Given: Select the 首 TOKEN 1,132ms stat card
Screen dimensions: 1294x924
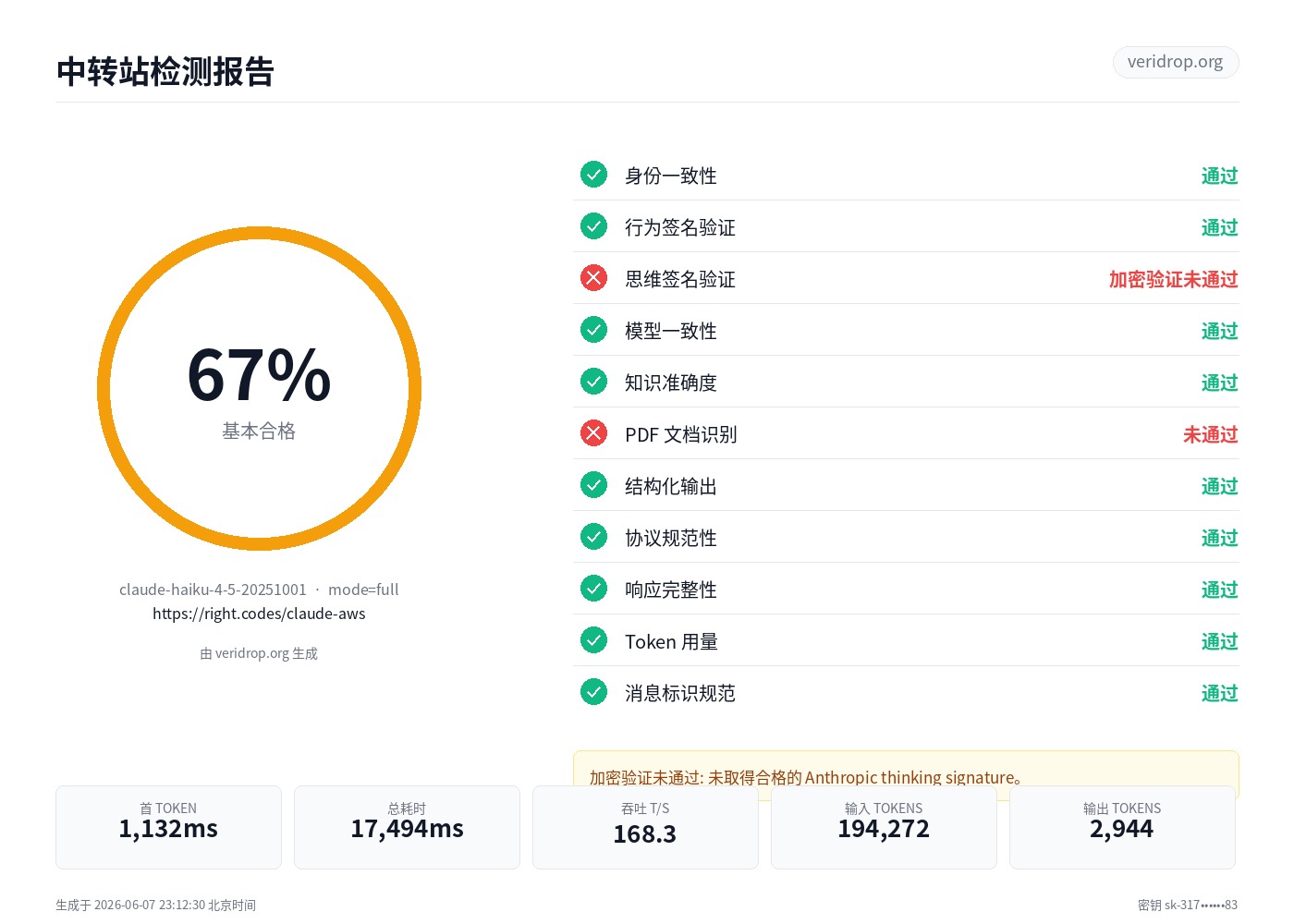Looking at the screenshot, I should click(x=168, y=827).
